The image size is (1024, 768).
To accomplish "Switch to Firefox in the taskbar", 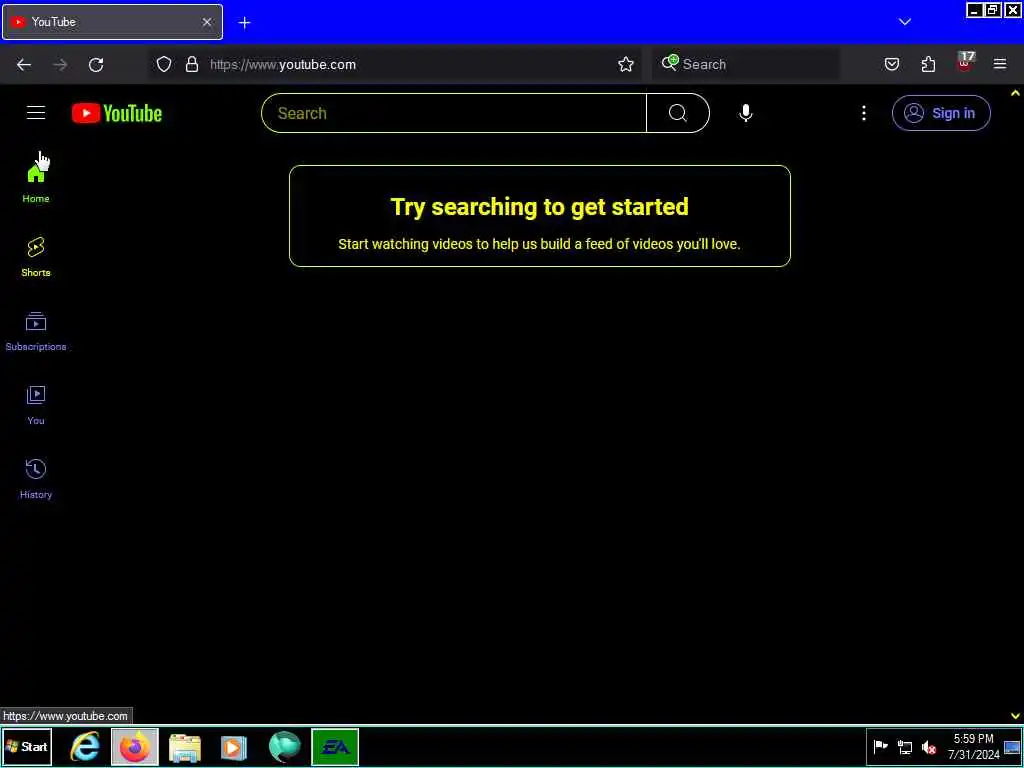I will tap(135, 747).
